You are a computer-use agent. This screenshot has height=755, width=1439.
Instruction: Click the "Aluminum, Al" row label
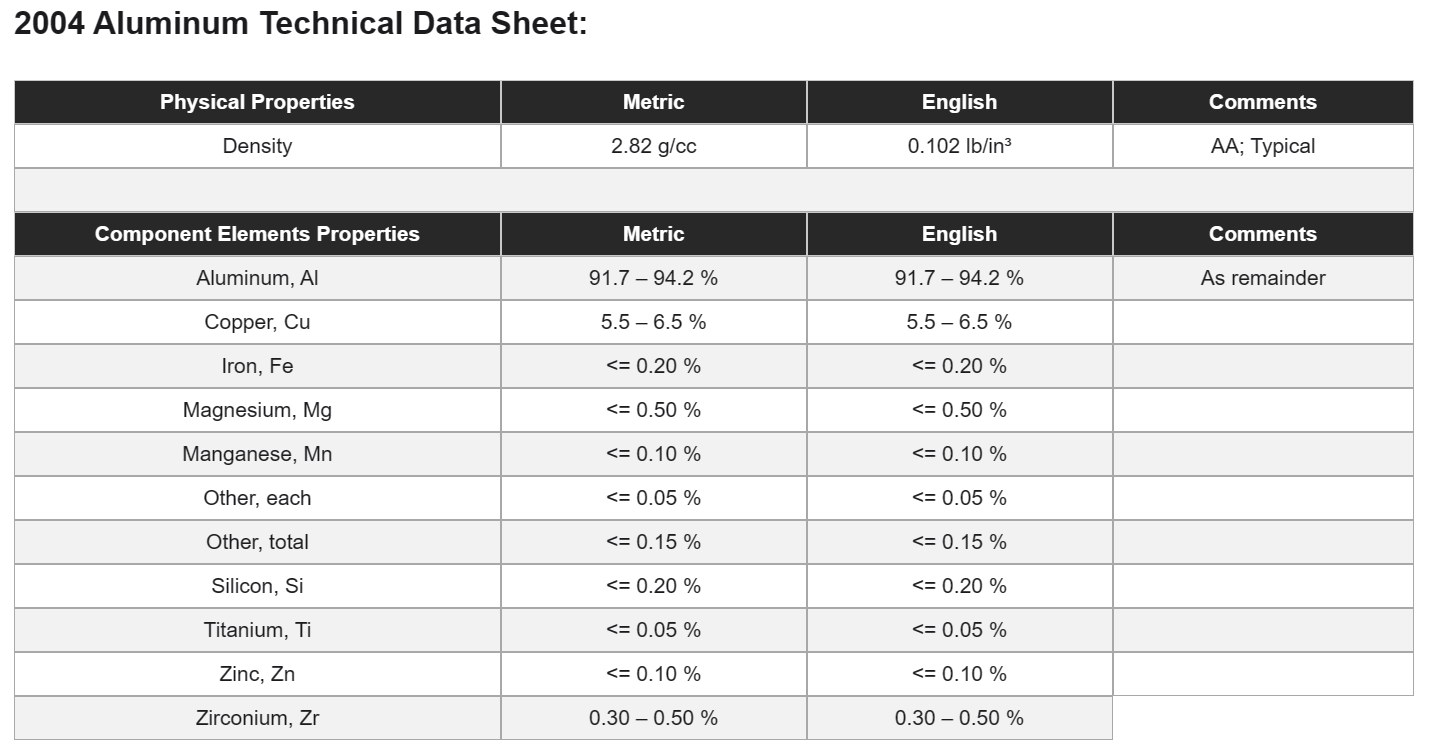[257, 278]
